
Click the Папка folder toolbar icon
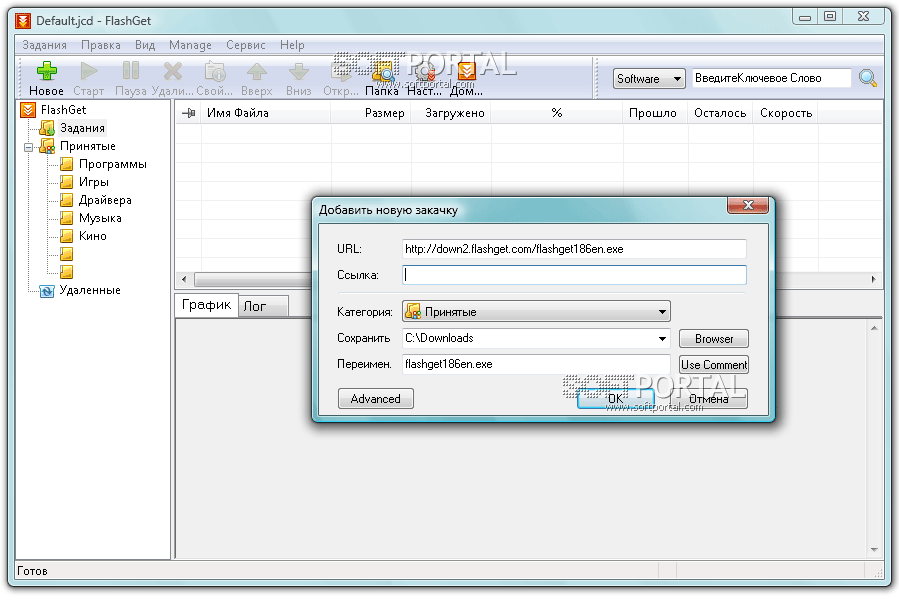[x=382, y=72]
